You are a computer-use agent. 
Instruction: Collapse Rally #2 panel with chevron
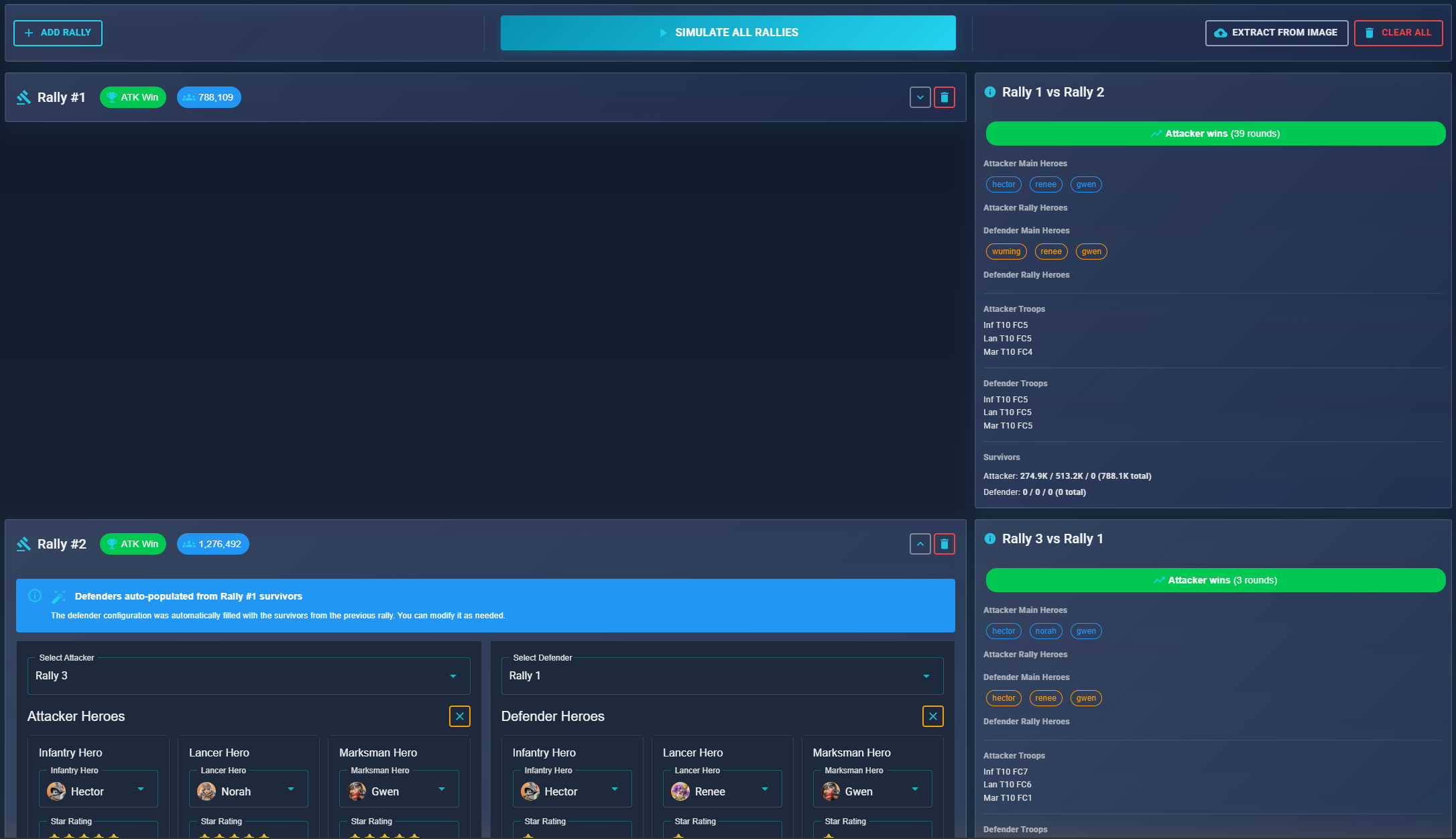tap(920, 544)
